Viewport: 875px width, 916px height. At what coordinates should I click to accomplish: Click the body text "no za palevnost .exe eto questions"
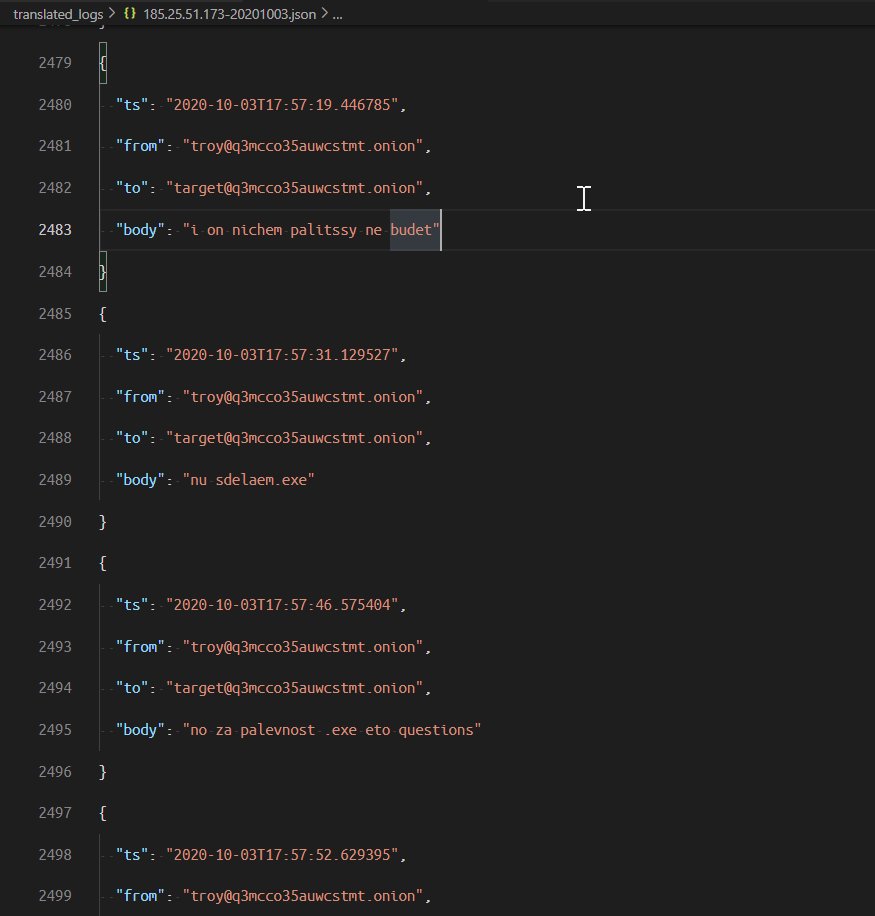coord(332,730)
